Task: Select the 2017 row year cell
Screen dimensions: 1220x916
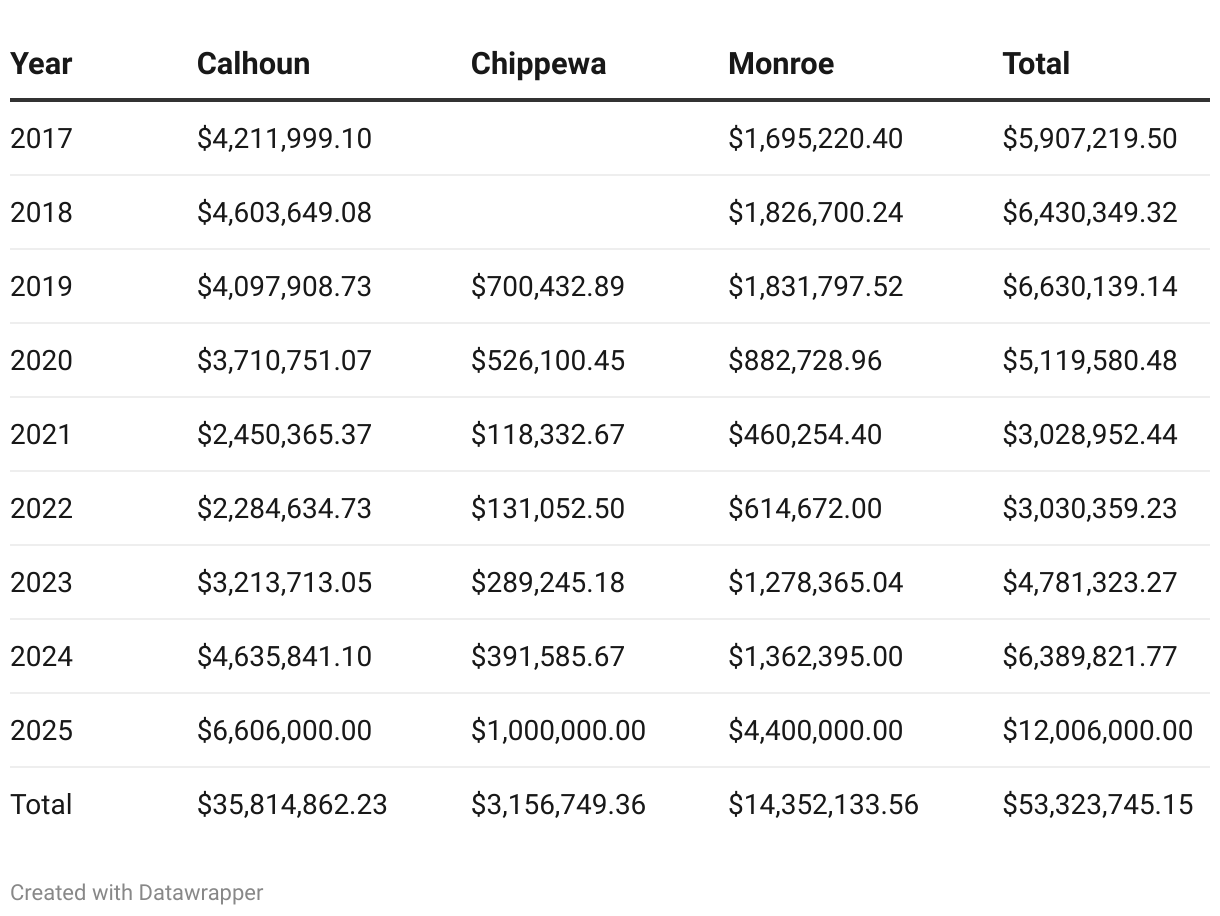Action: (41, 138)
